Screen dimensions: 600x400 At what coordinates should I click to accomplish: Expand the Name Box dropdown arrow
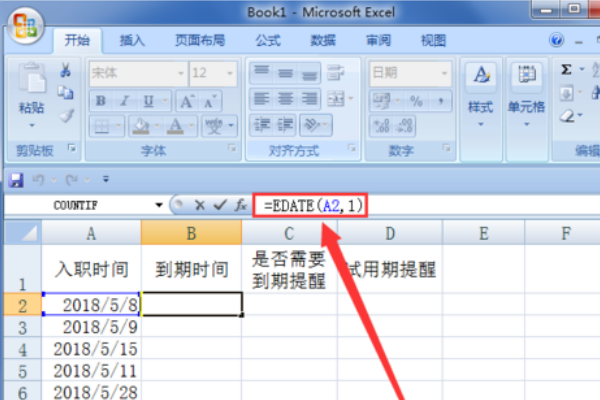tap(159, 205)
